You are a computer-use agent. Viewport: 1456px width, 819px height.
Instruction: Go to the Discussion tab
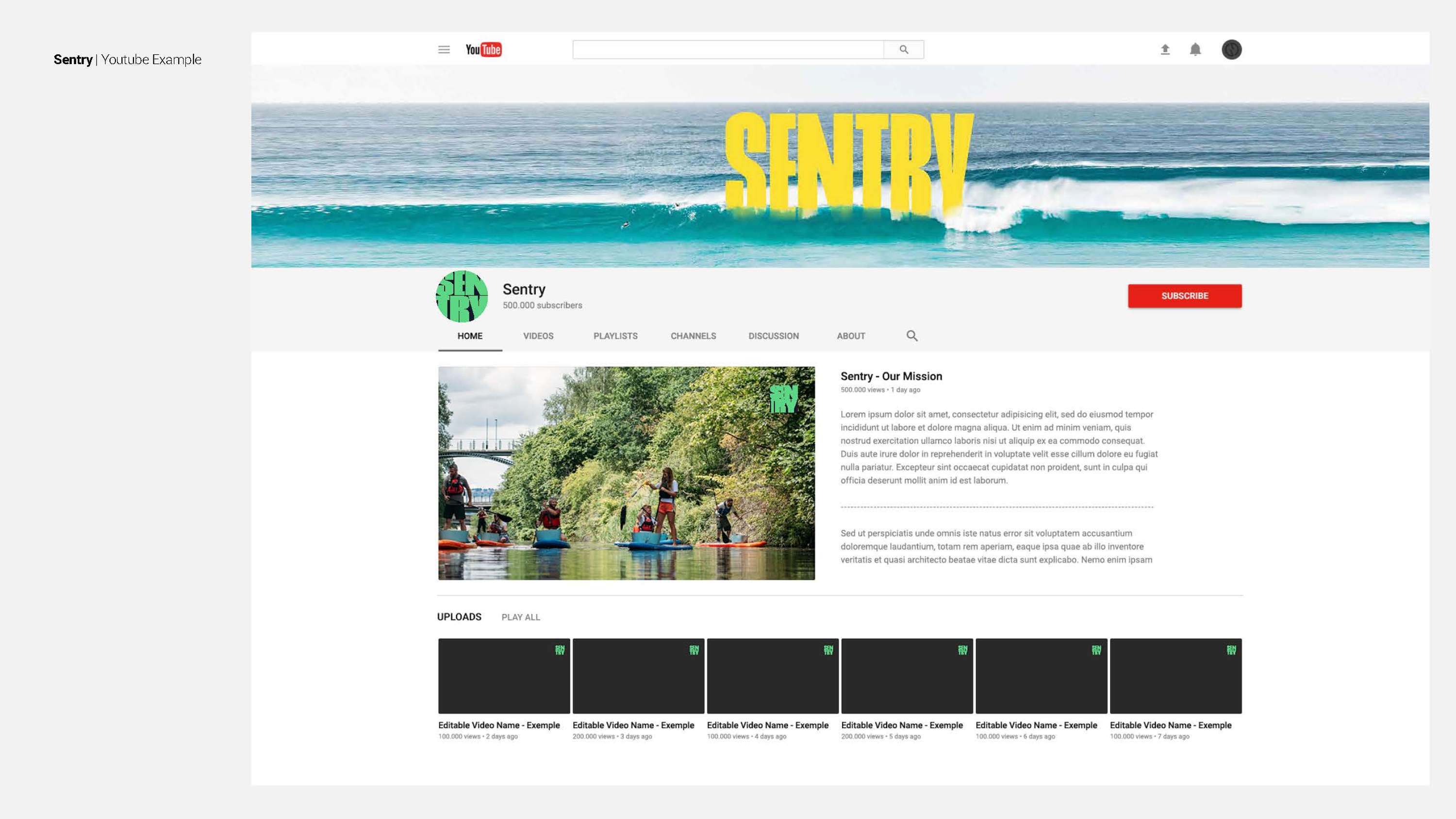pos(773,336)
